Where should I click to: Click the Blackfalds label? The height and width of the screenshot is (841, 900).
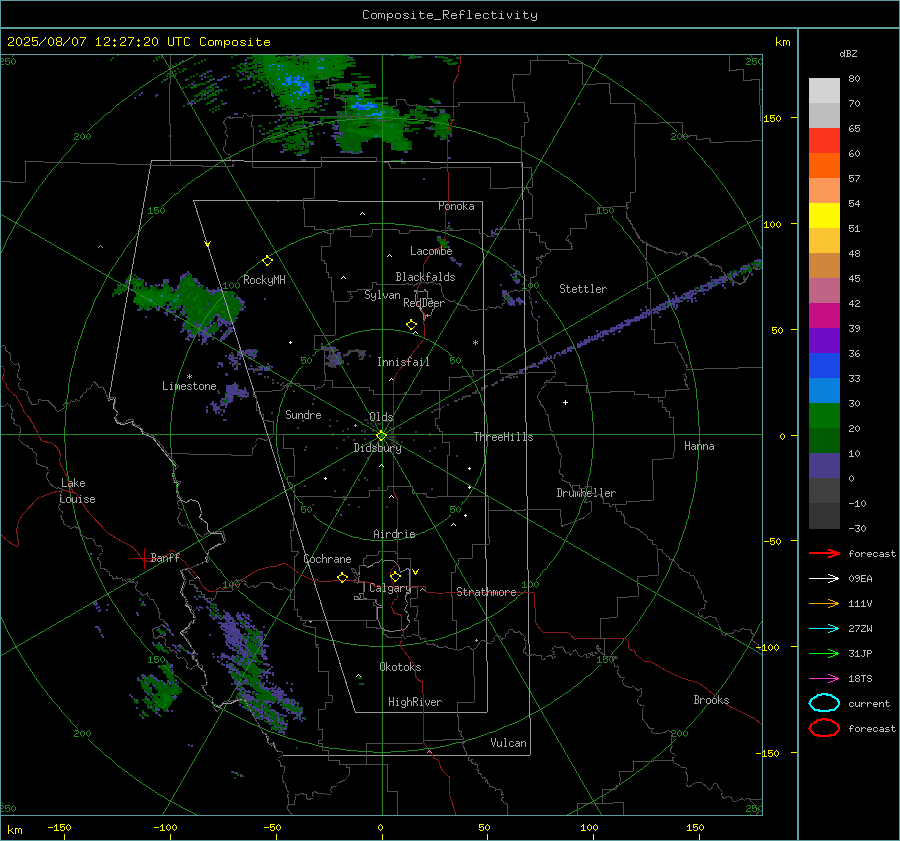click(x=425, y=277)
